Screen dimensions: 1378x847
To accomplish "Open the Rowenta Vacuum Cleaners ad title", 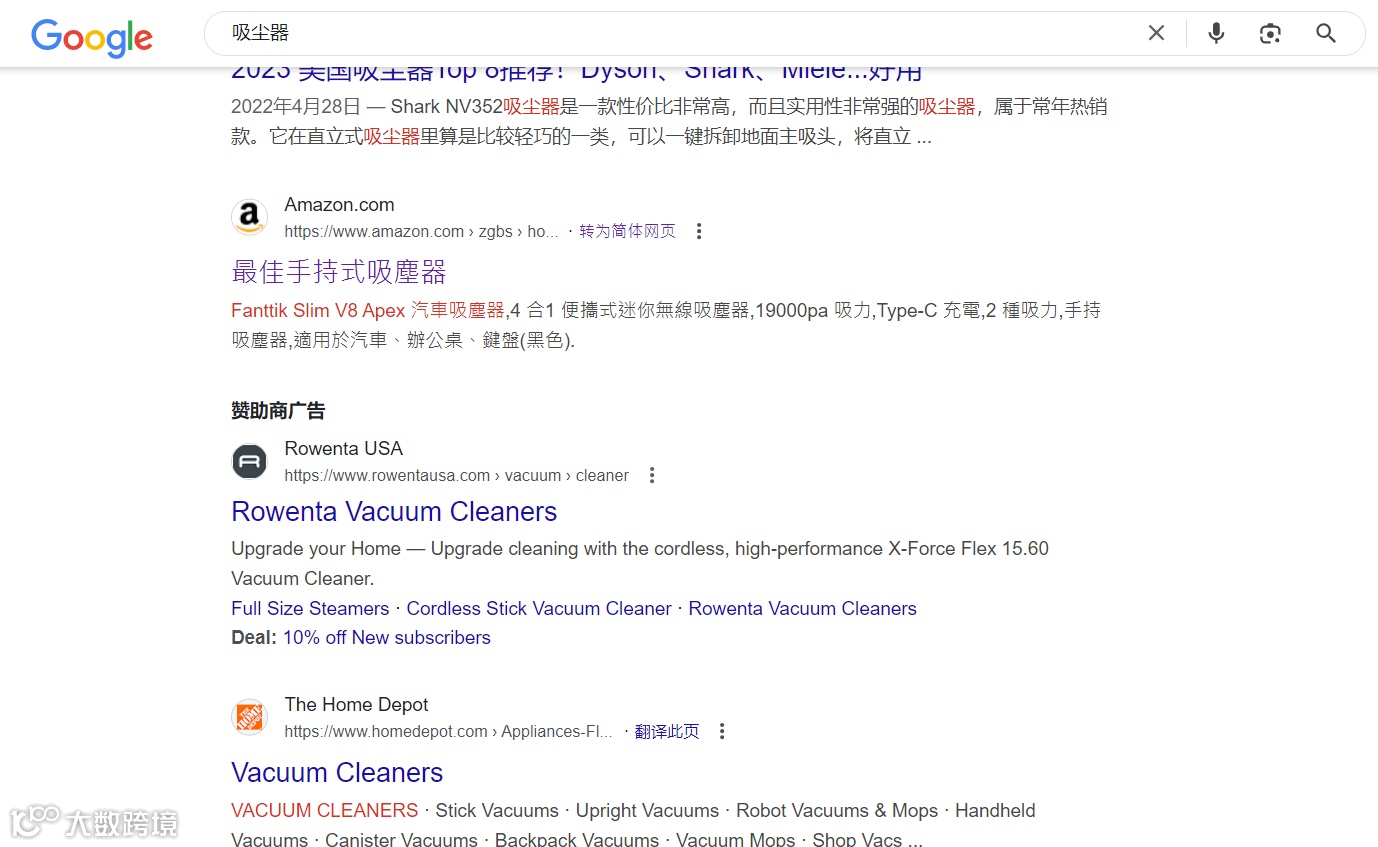I will point(394,511).
